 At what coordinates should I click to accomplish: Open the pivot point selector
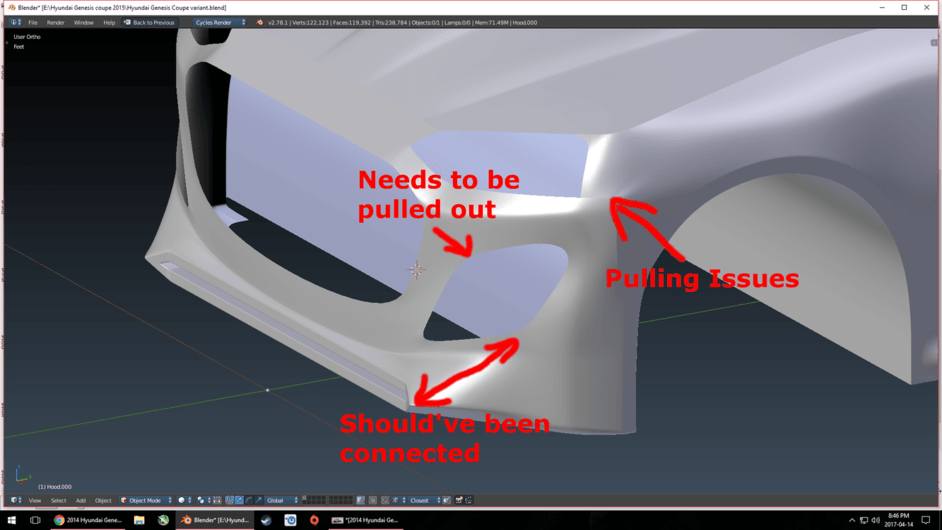[x=203, y=500]
